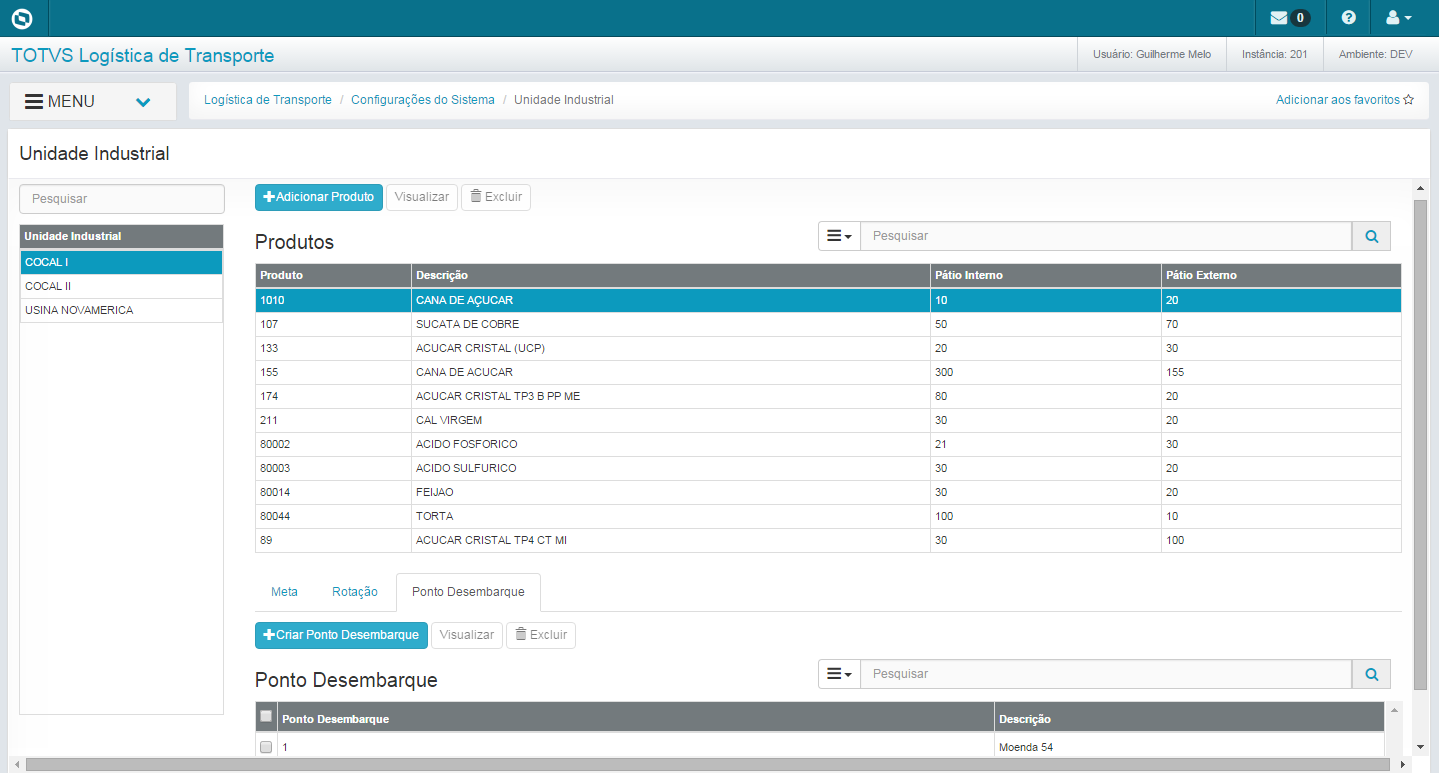Click Excluir button above Produtos
The height and width of the screenshot is (773, 1439).
[496, 197]
